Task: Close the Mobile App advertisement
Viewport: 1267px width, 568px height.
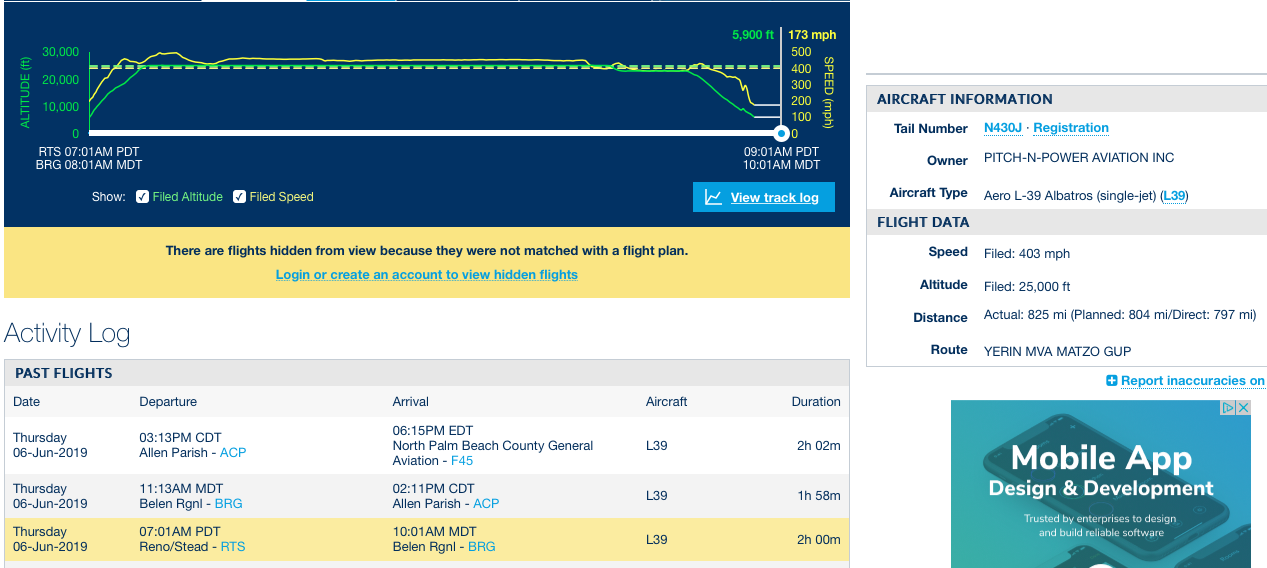Action: tap(1243, 408)
